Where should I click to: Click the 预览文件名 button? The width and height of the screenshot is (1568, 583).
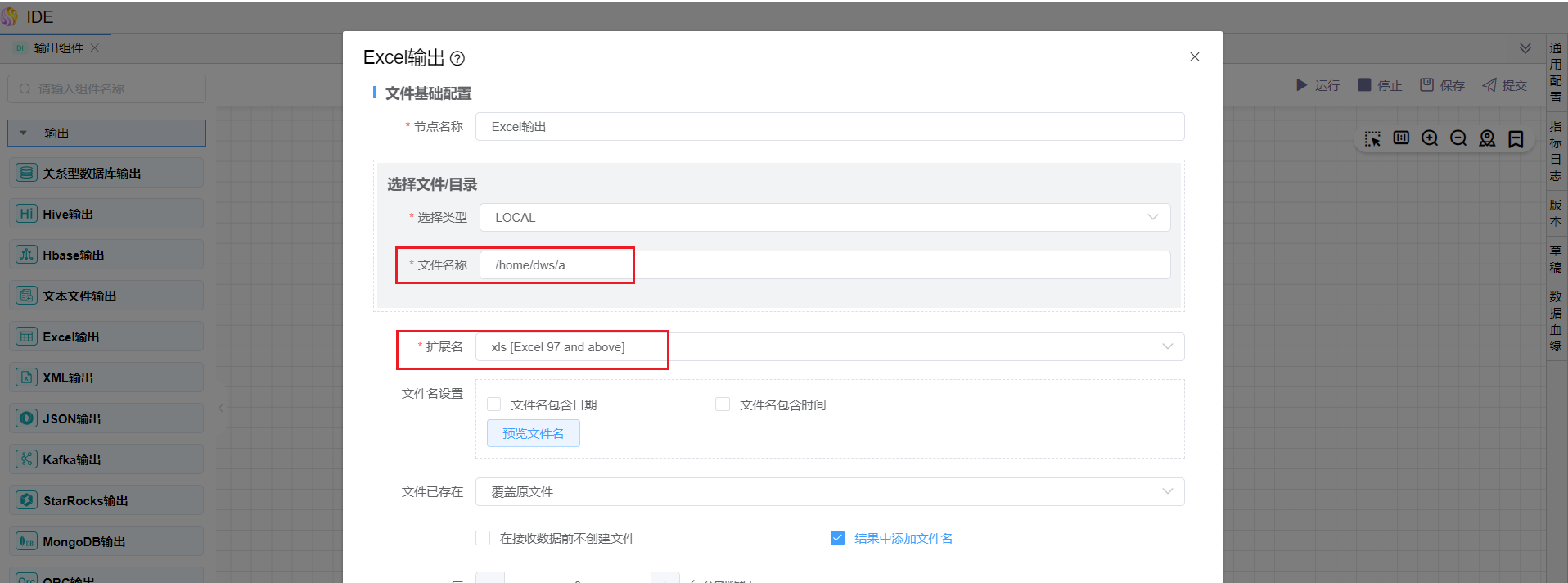[534, 433]
